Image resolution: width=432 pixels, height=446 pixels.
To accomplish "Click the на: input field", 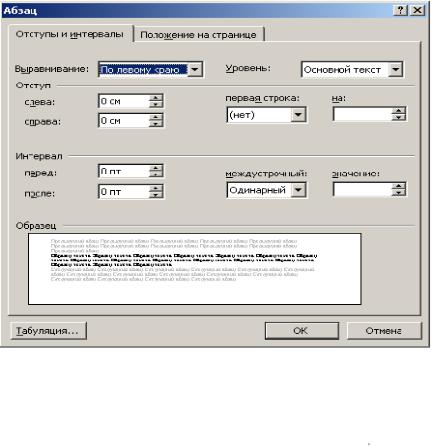I will (x=362, y=114).
